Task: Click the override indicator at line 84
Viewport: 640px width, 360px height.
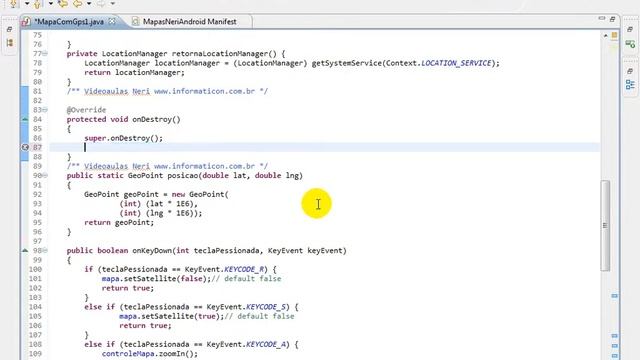Action: (25, 119)
